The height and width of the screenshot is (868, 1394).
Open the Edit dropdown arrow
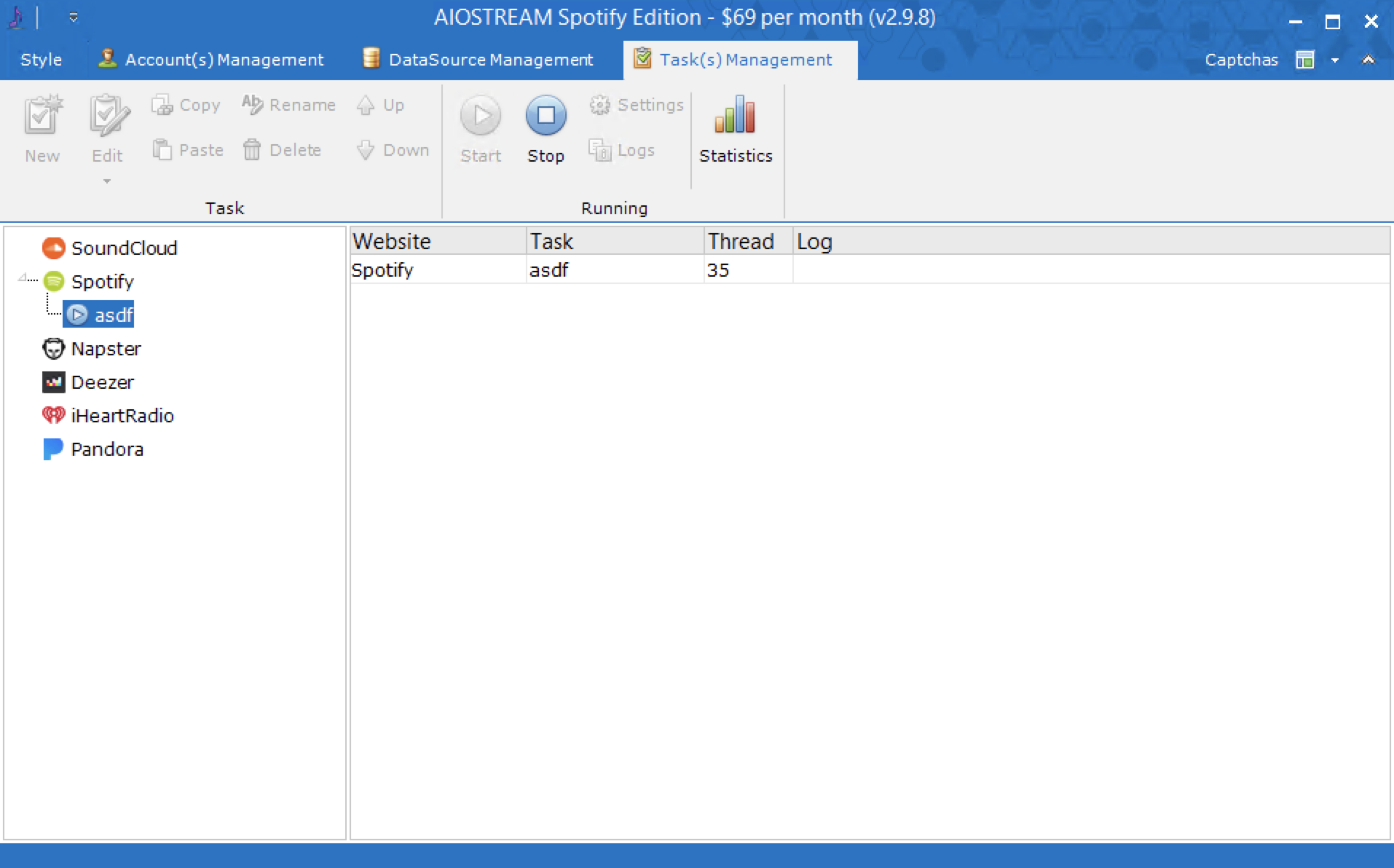point(107,181)
